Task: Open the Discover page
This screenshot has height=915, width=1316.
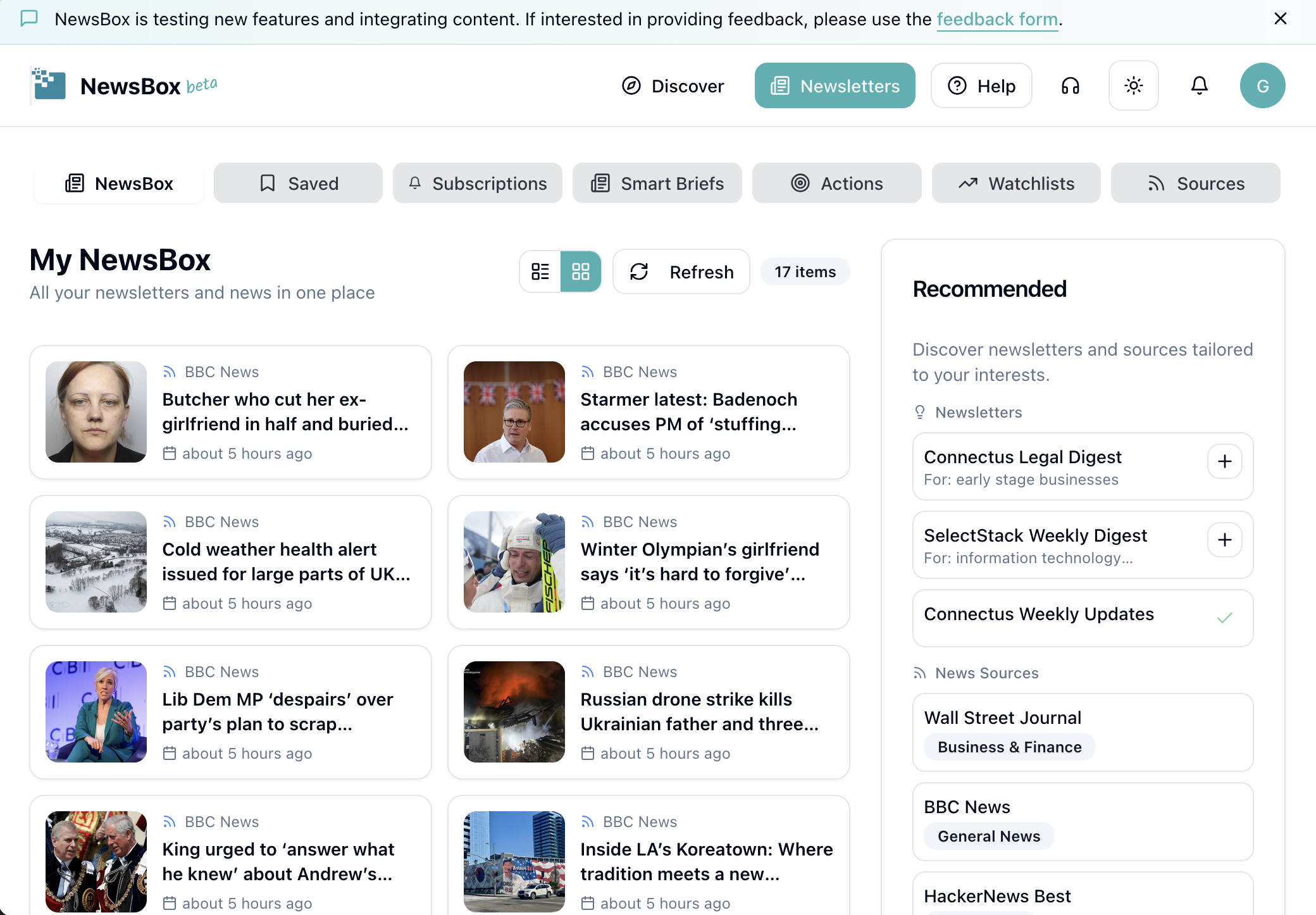Action: click(673, 86)
